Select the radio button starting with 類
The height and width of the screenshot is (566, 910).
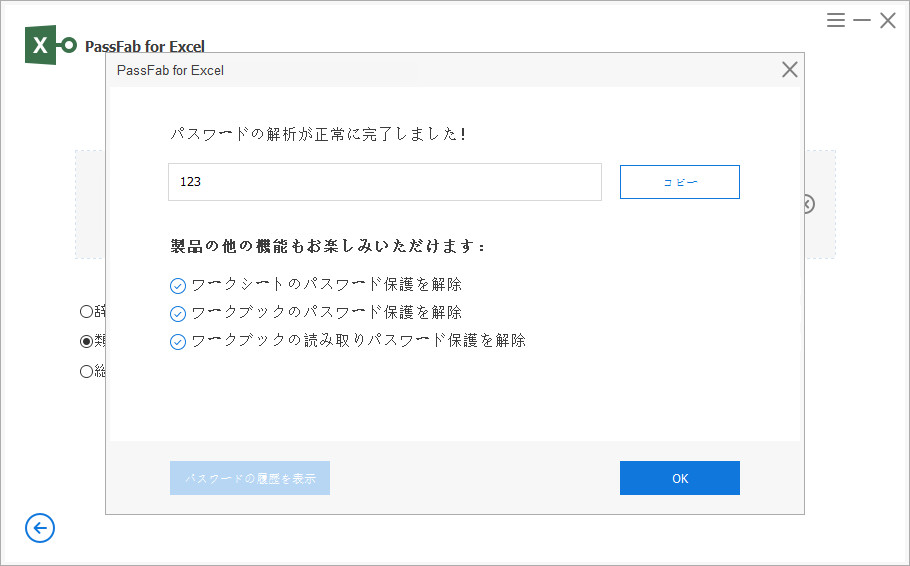pos(86,341)
